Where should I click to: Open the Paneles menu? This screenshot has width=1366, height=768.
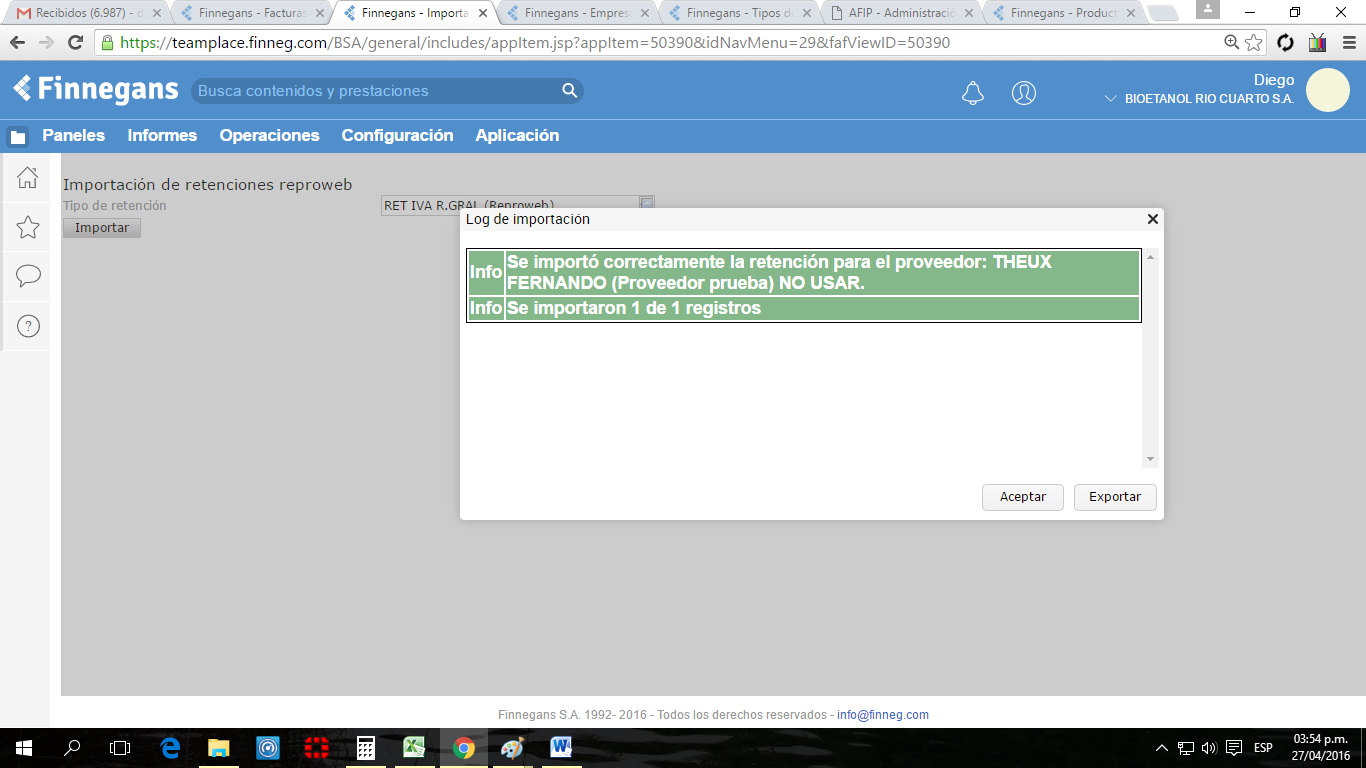coord(73,136)
